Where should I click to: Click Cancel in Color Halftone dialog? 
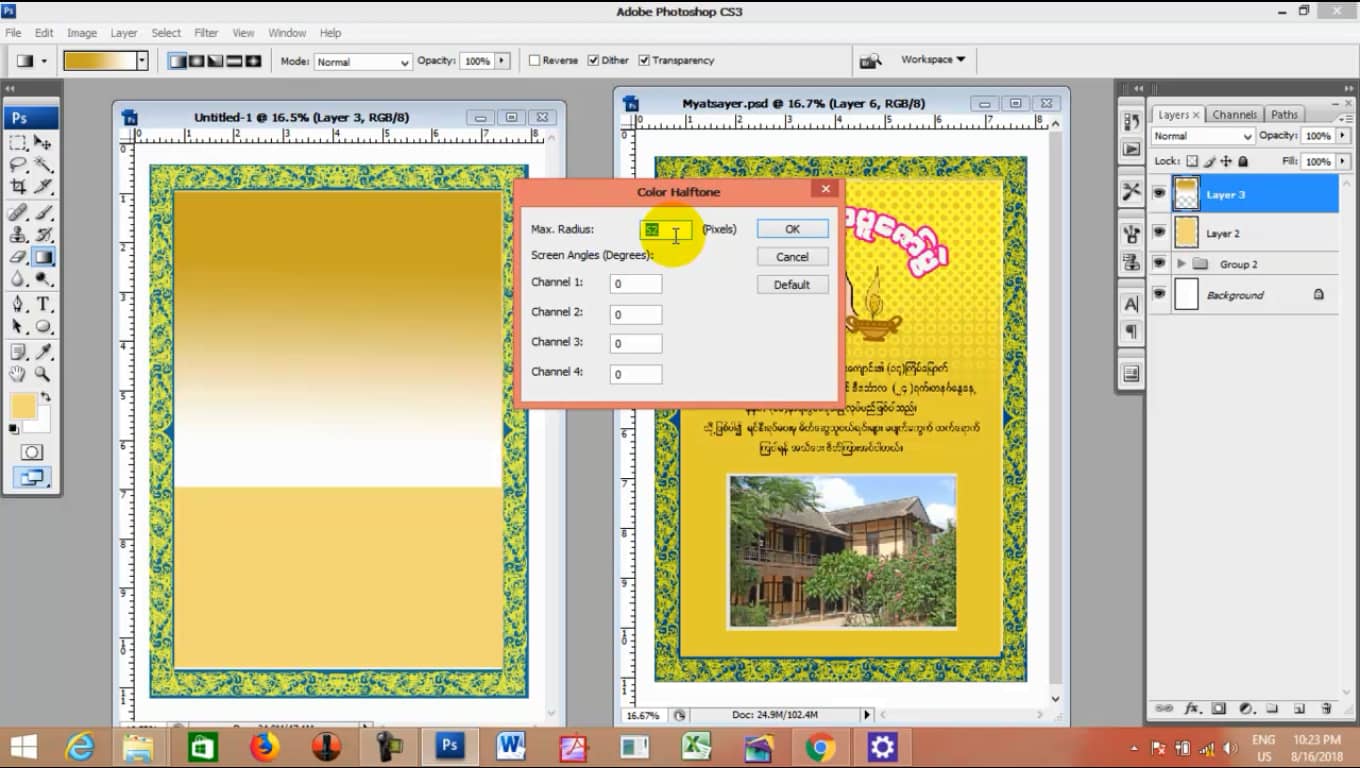click(x=792, y=257)
